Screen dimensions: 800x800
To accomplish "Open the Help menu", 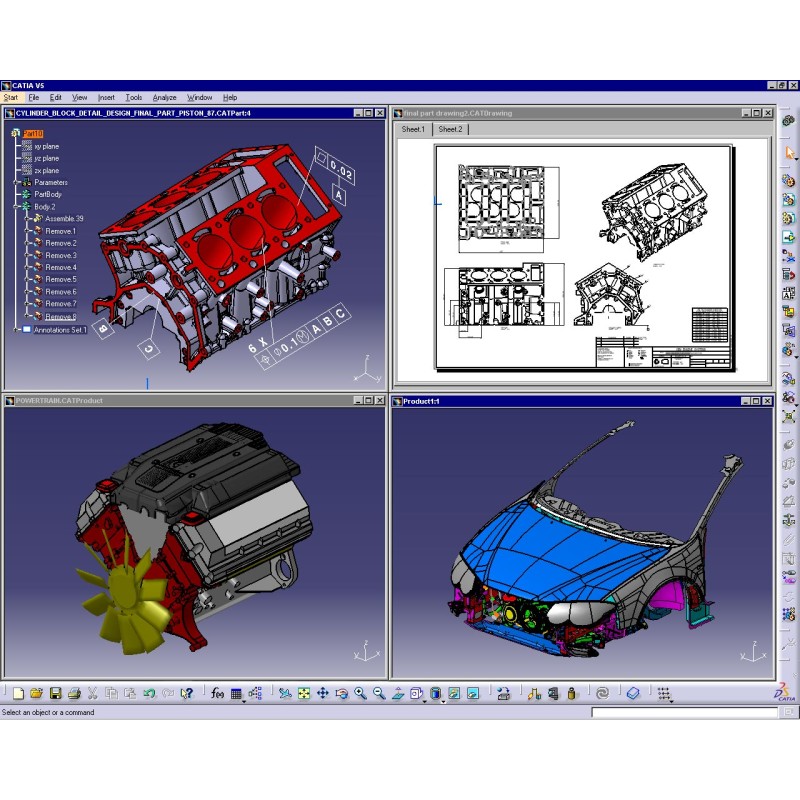I will coord(230,97).
